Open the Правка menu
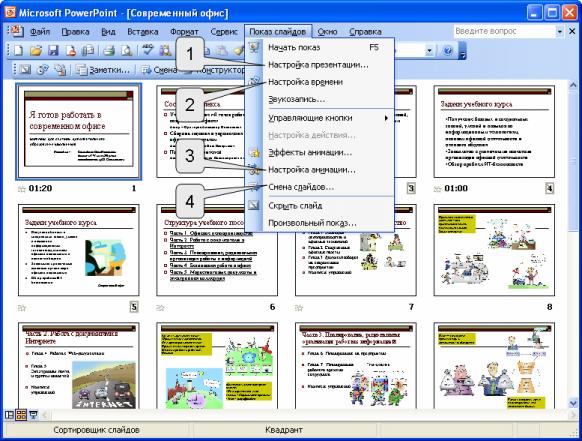The width and height of the screenshot is (582, 441). coord(75,32)
